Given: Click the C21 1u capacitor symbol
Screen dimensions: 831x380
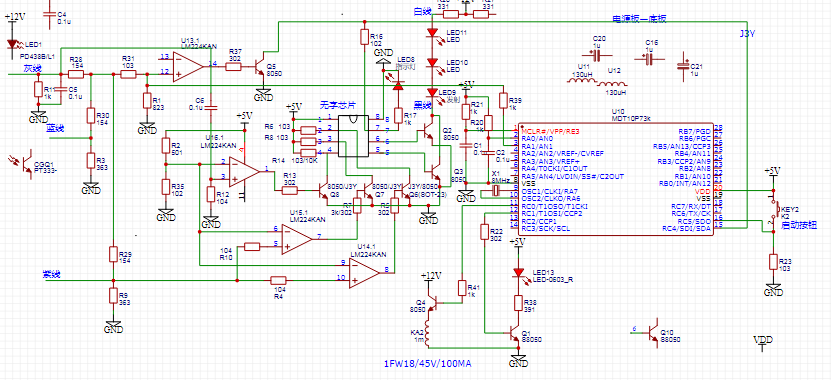Looking at the screenshot, I should (683, 67).
